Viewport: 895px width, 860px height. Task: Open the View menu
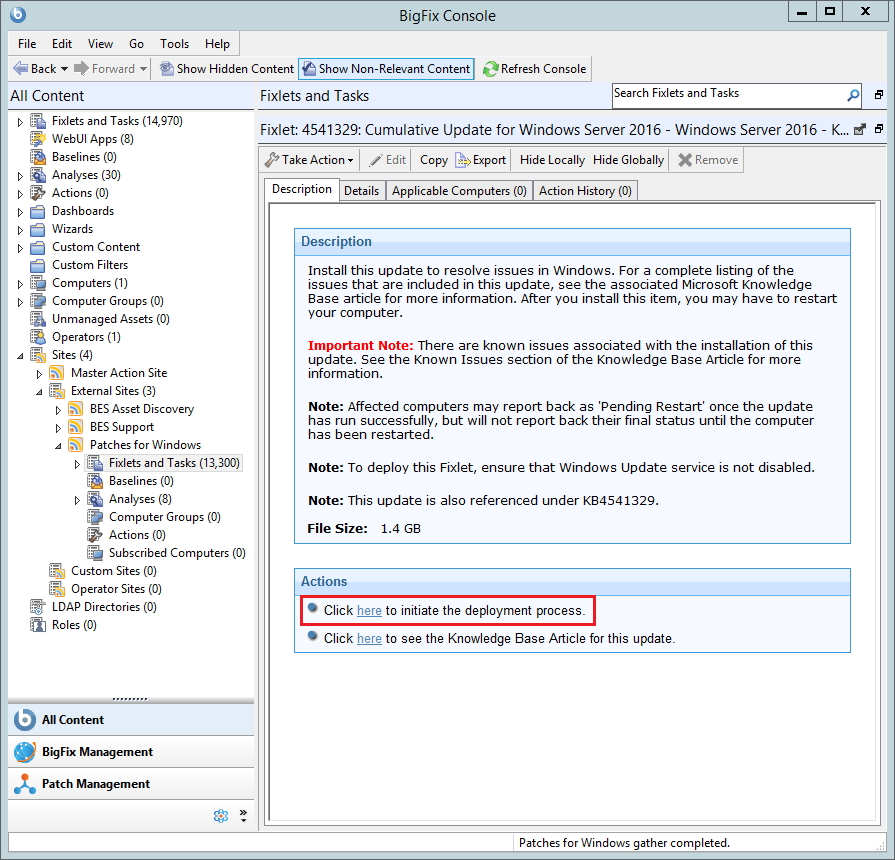click(x=100, y=44)
